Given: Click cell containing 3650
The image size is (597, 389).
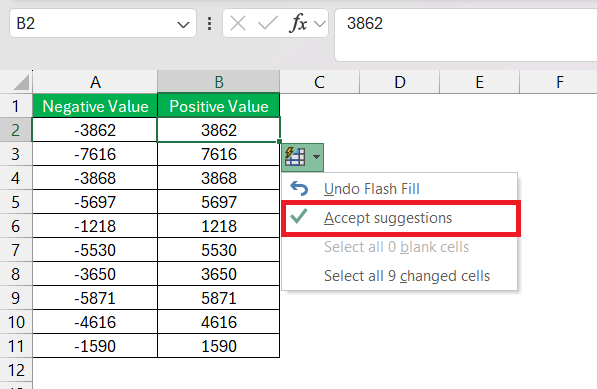Looking at the screenshot, I should 219,274.
